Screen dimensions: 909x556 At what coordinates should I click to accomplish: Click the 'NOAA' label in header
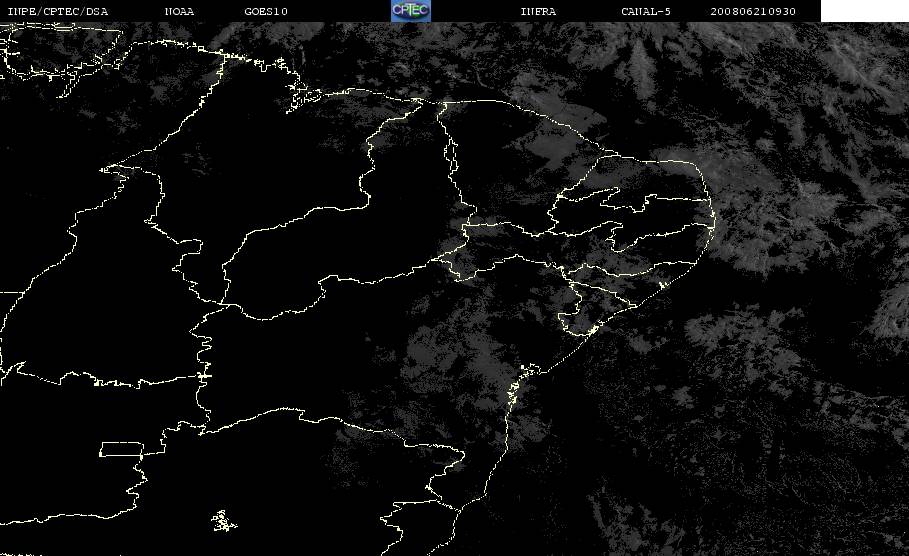click(179, 11)
